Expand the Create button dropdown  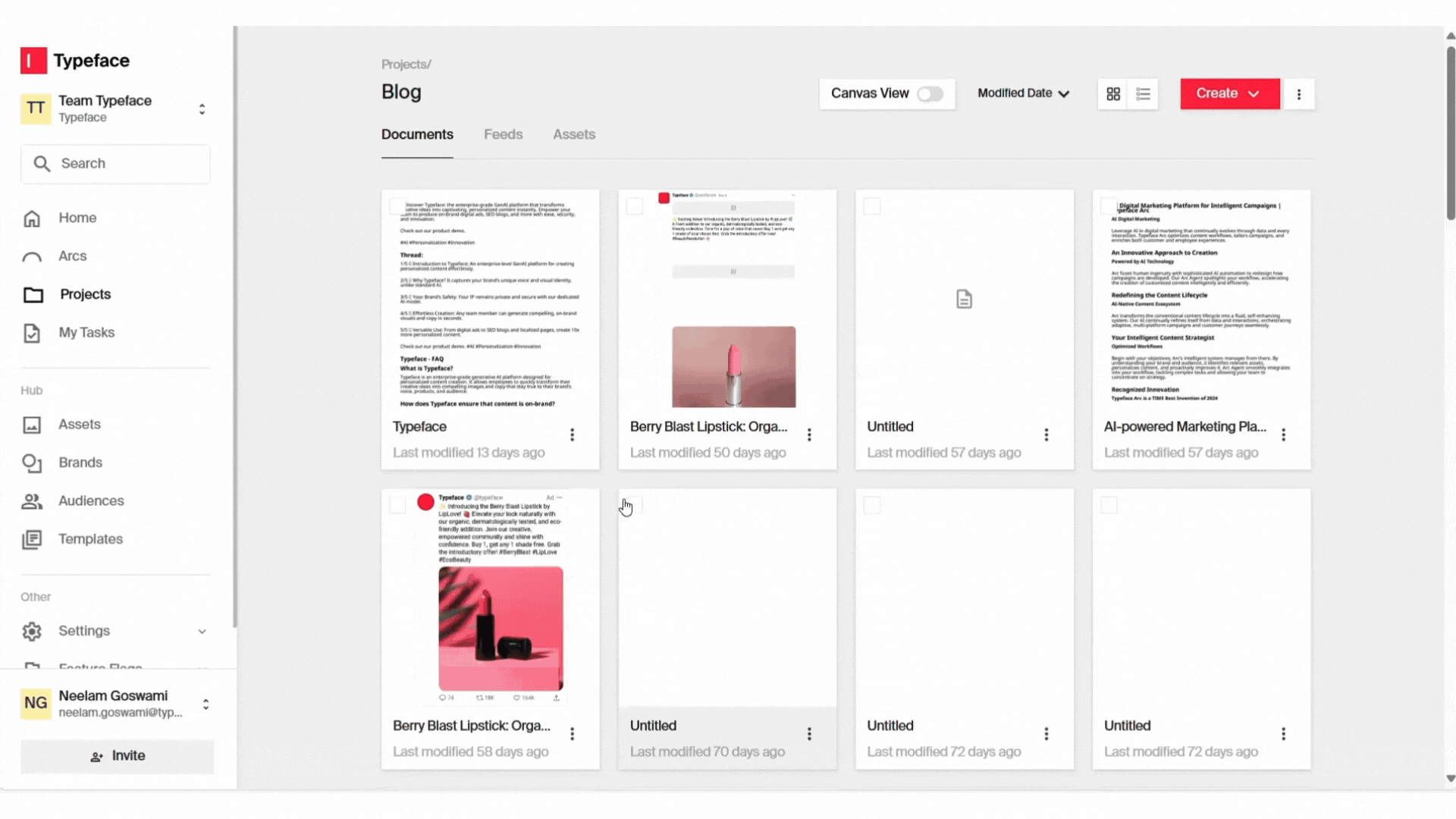[x=1254, y=94]
